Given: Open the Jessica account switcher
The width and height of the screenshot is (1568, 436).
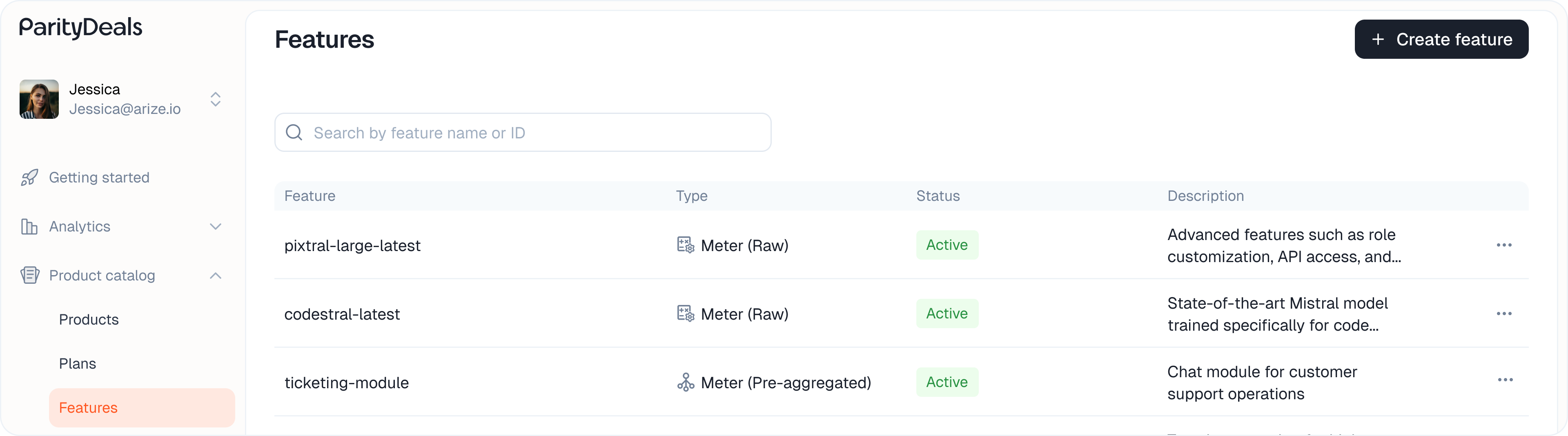Looking at the screenshot, I should [x=216, y=99].
